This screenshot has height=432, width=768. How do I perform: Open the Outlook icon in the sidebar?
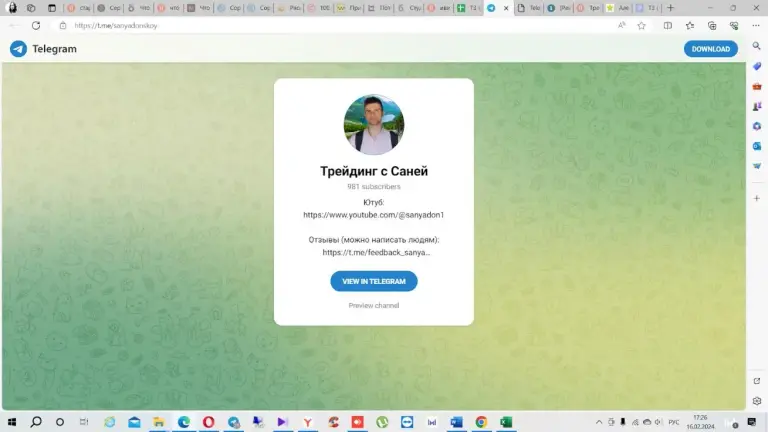[757, 146]
